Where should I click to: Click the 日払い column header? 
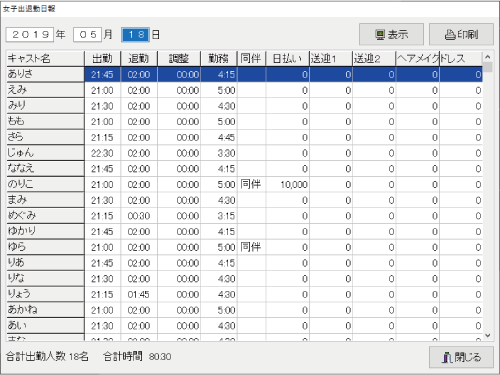pyautogui.click(x=288, y=59)
